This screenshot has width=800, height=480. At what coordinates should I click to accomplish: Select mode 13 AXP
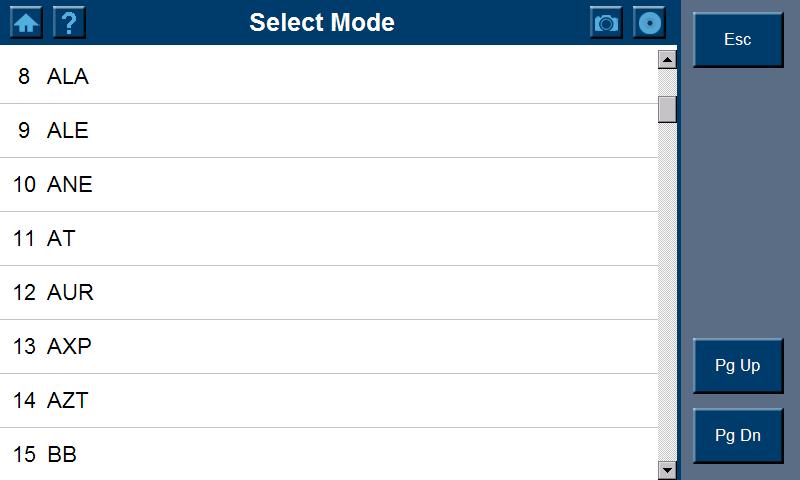328,346
